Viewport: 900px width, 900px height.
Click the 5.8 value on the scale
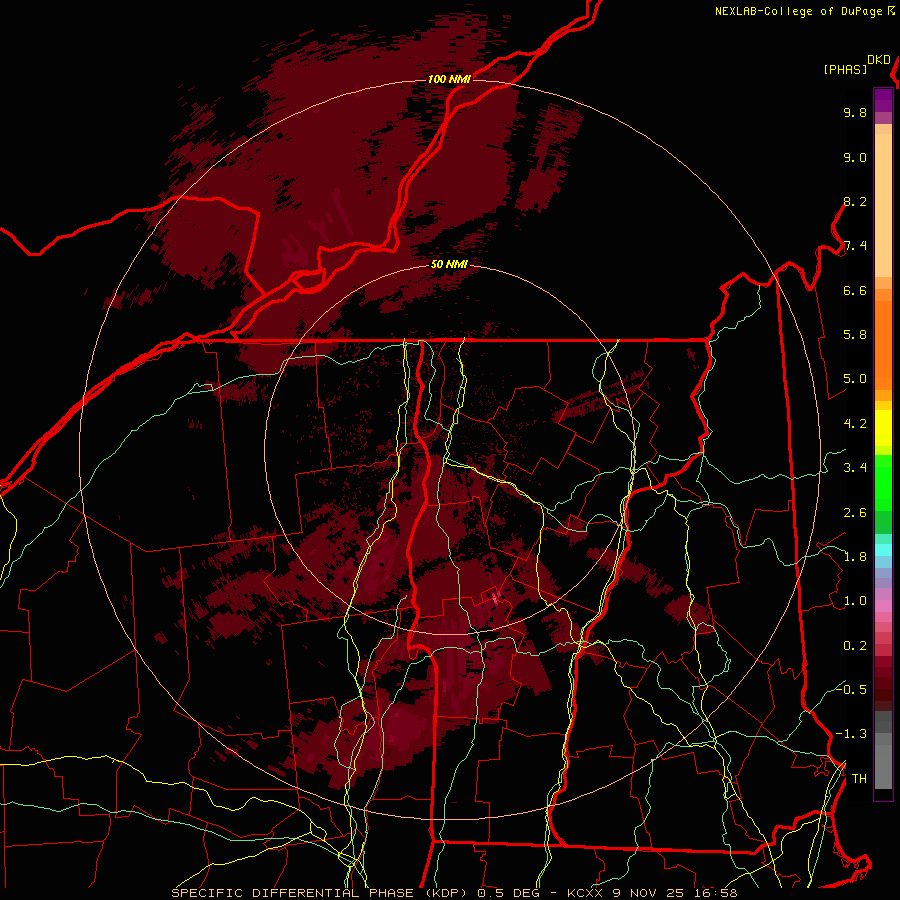(855, 335)
